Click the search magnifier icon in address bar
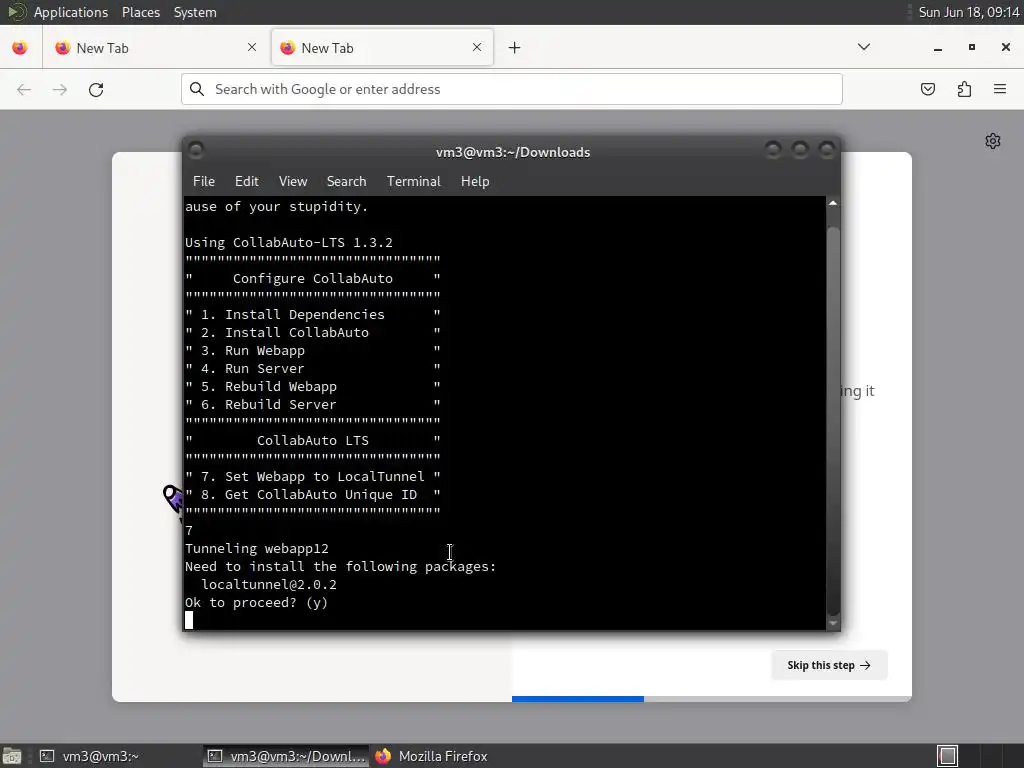The height and width of the screenshot is (768, 1024). point(197,89)
